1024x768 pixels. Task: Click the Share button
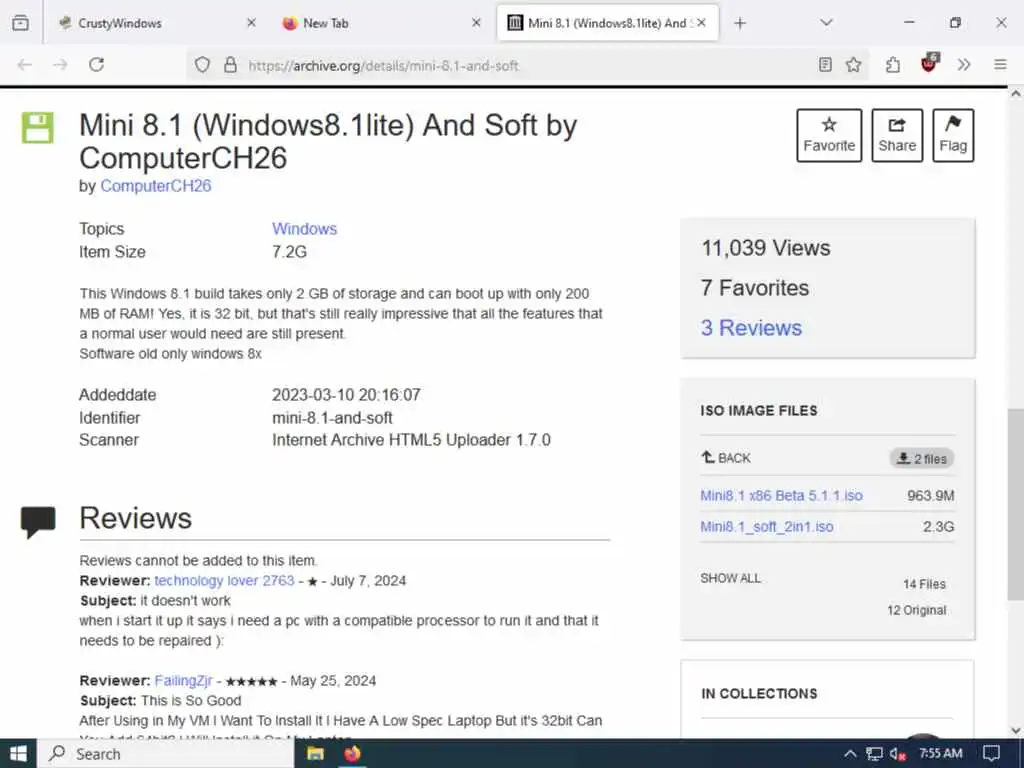coord(897,135)
